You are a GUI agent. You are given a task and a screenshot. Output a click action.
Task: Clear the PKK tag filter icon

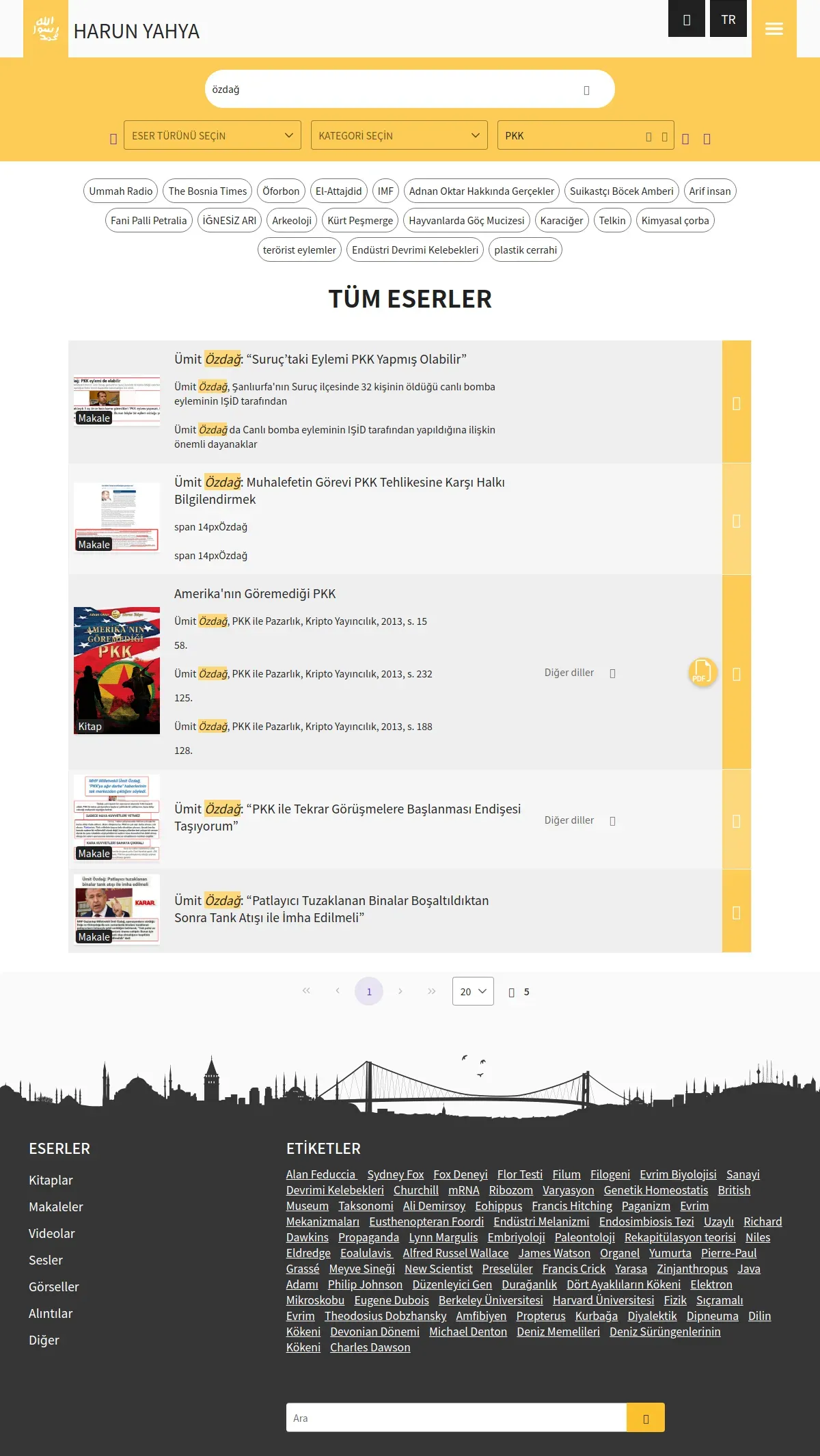tap(648, 137)
